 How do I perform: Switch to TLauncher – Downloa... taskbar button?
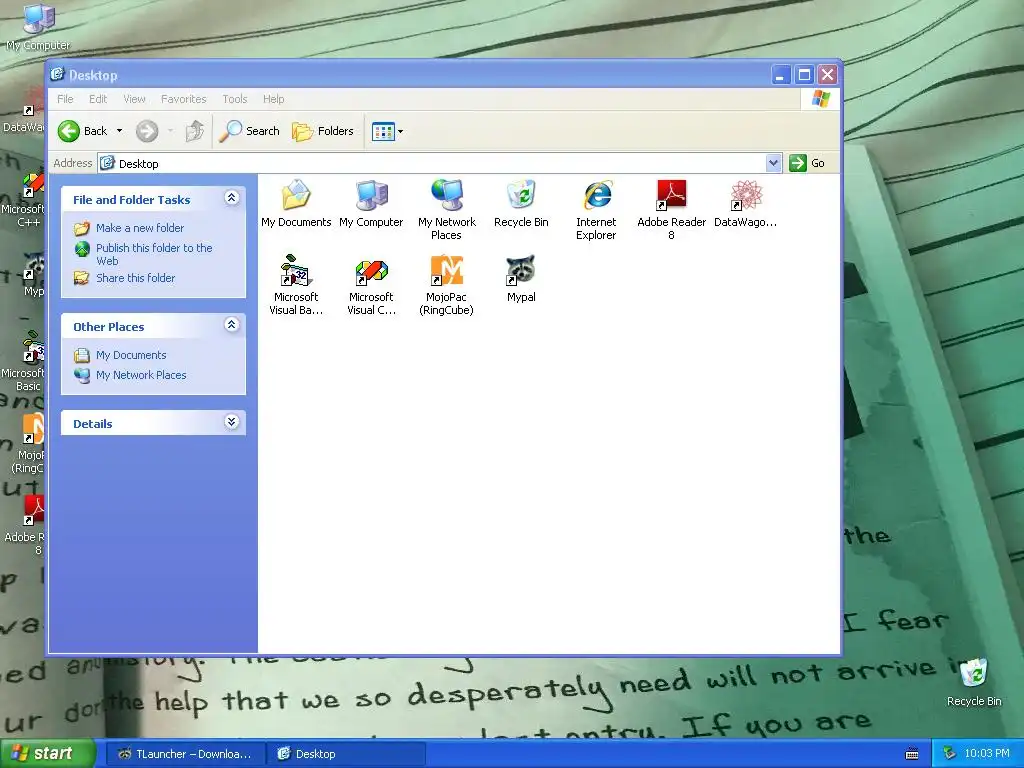coord(186,754)
